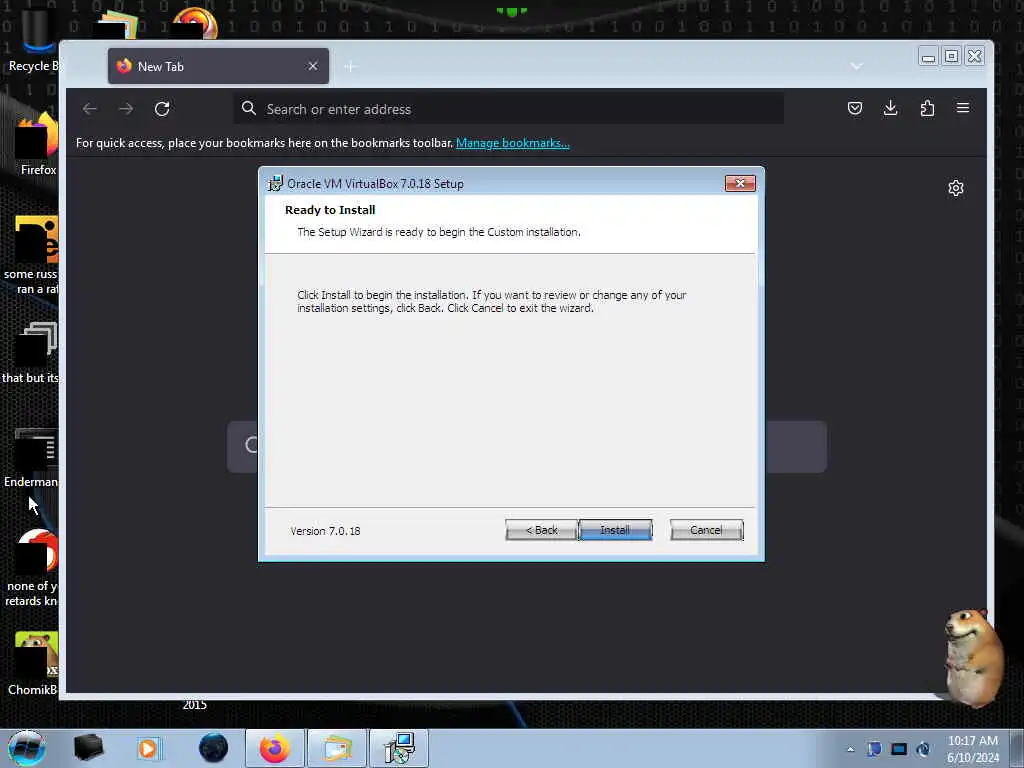The width and height of the screenshot is (1024, 768).
Task: Select the 'some russ ran a rat' desktop icon
Action: point(31,256)
